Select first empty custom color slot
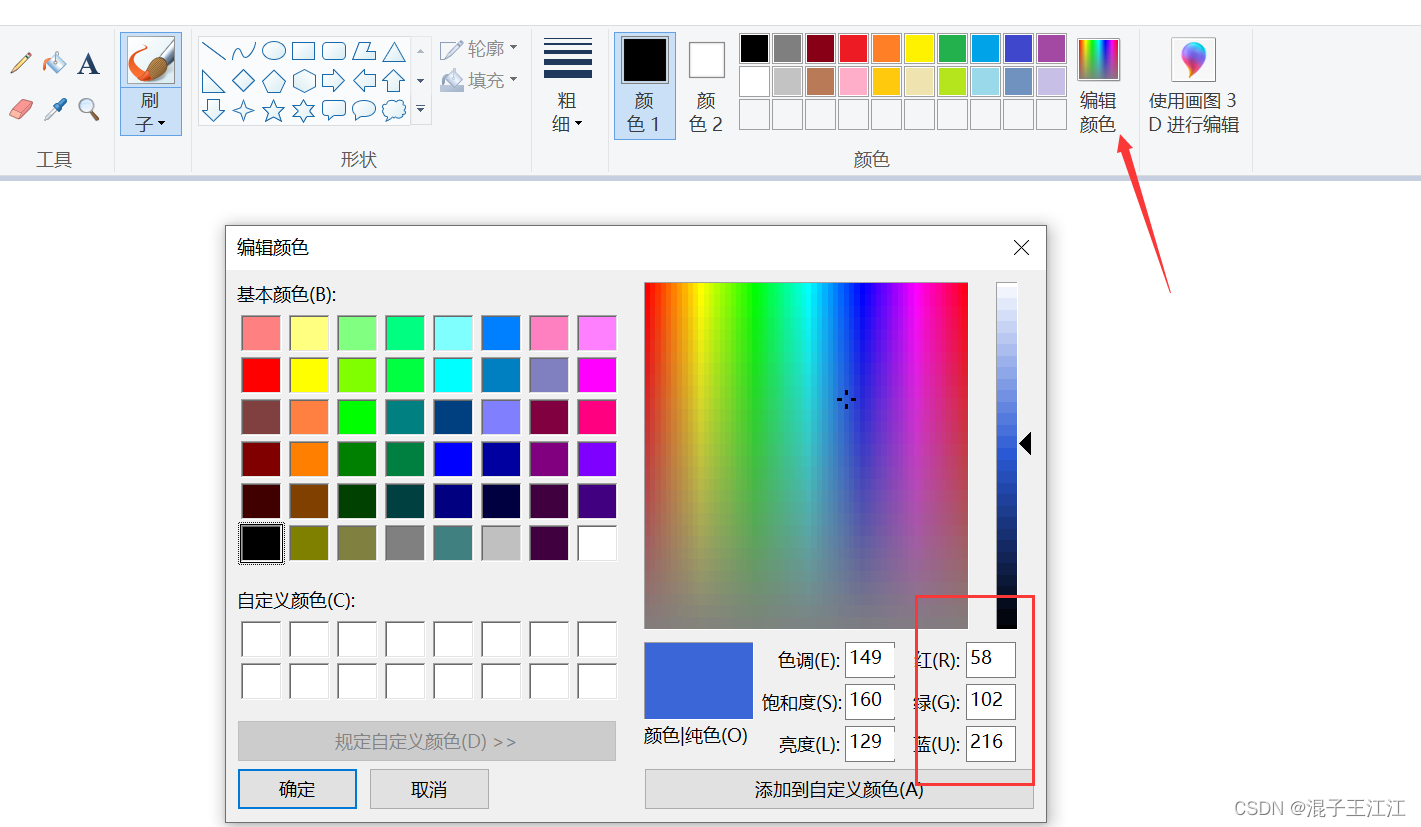1421x827 pixels. point(261,639)
